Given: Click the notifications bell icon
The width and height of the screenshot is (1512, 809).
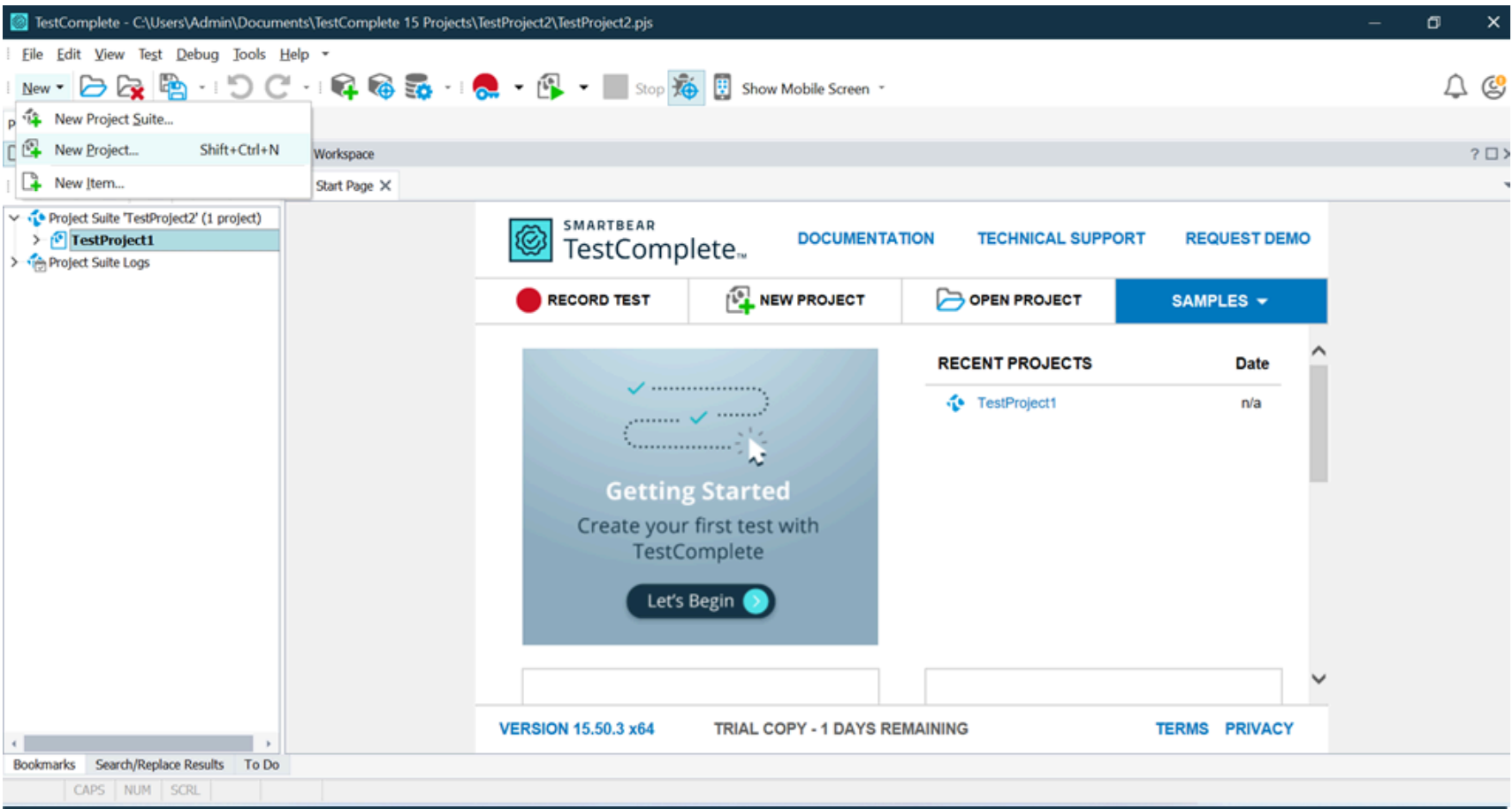Looking at the screenshot, I should 1455,87.
